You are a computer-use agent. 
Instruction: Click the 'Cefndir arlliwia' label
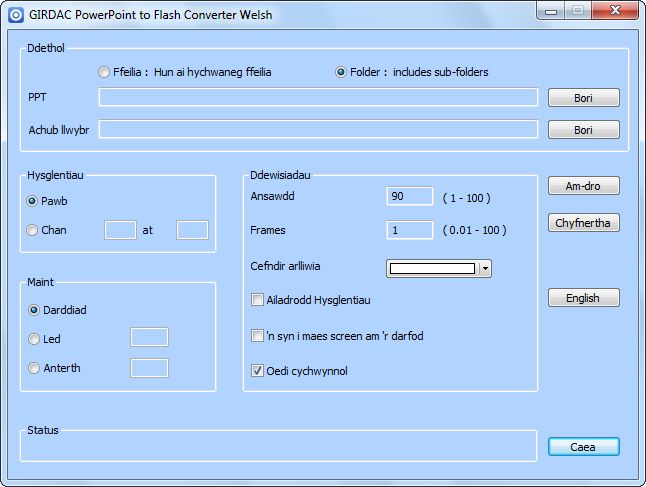[x=285, y=266]
